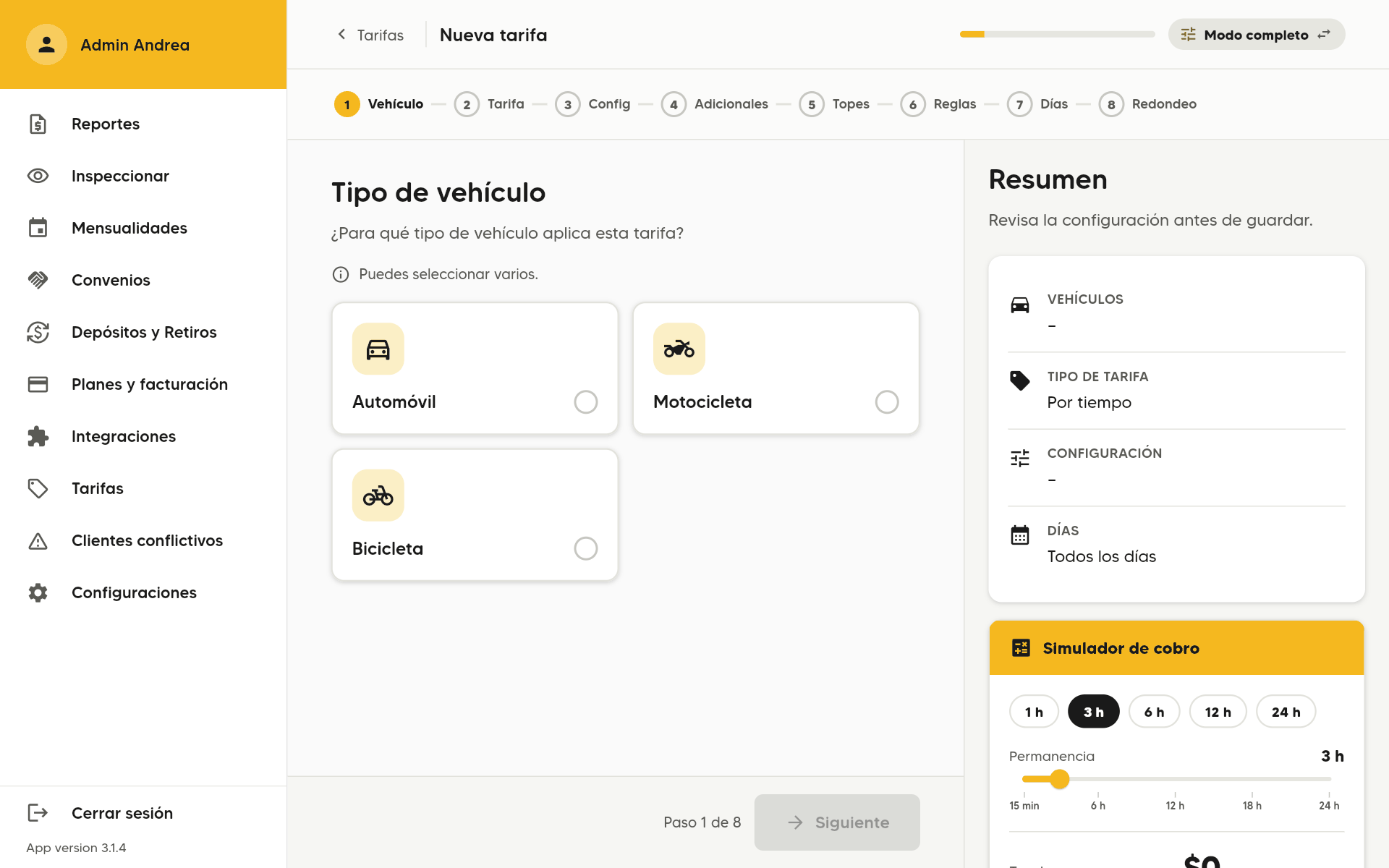Click the Integraciones puzzle icon
This screenshot has height=868, width=1389.
pos(38,436)
